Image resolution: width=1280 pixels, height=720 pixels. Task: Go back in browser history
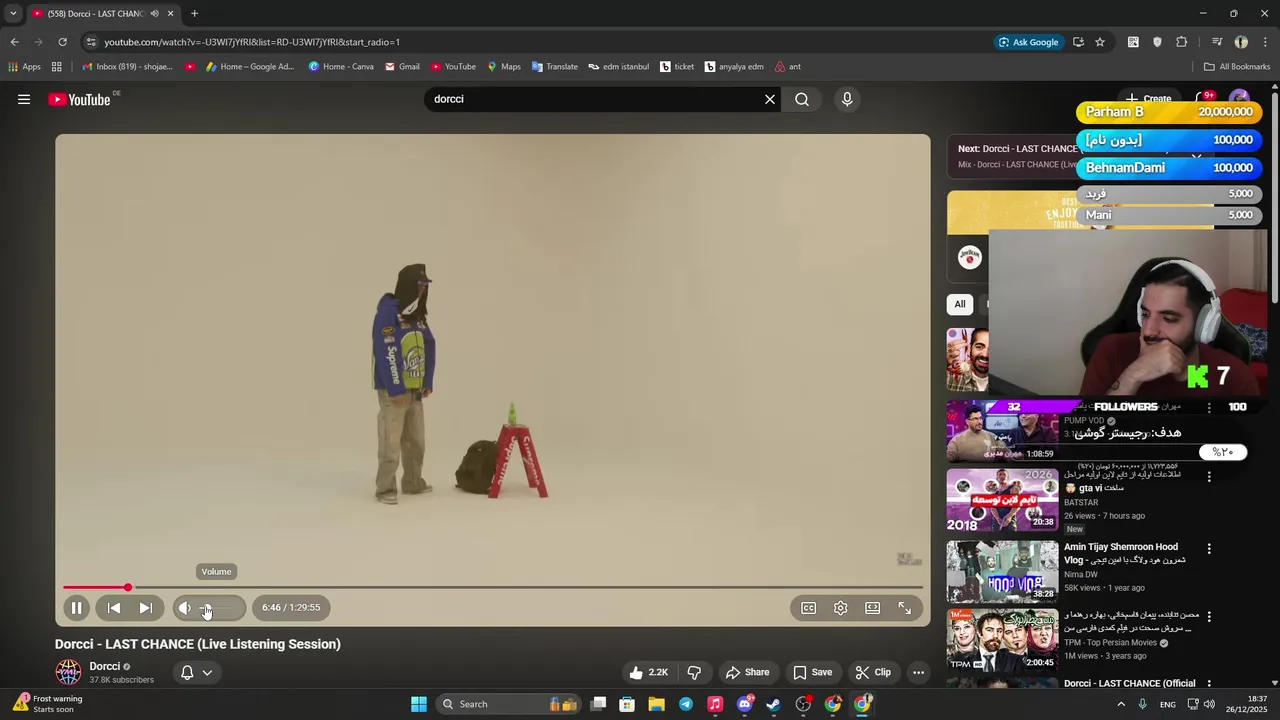point(14,42)
